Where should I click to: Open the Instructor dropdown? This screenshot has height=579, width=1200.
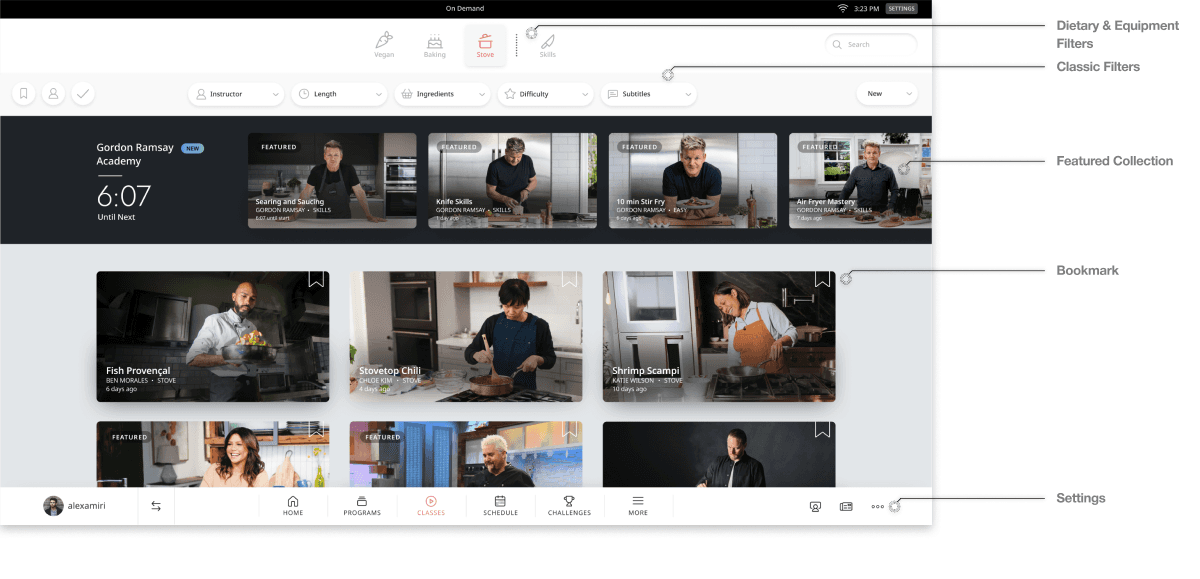pos(237,94)
